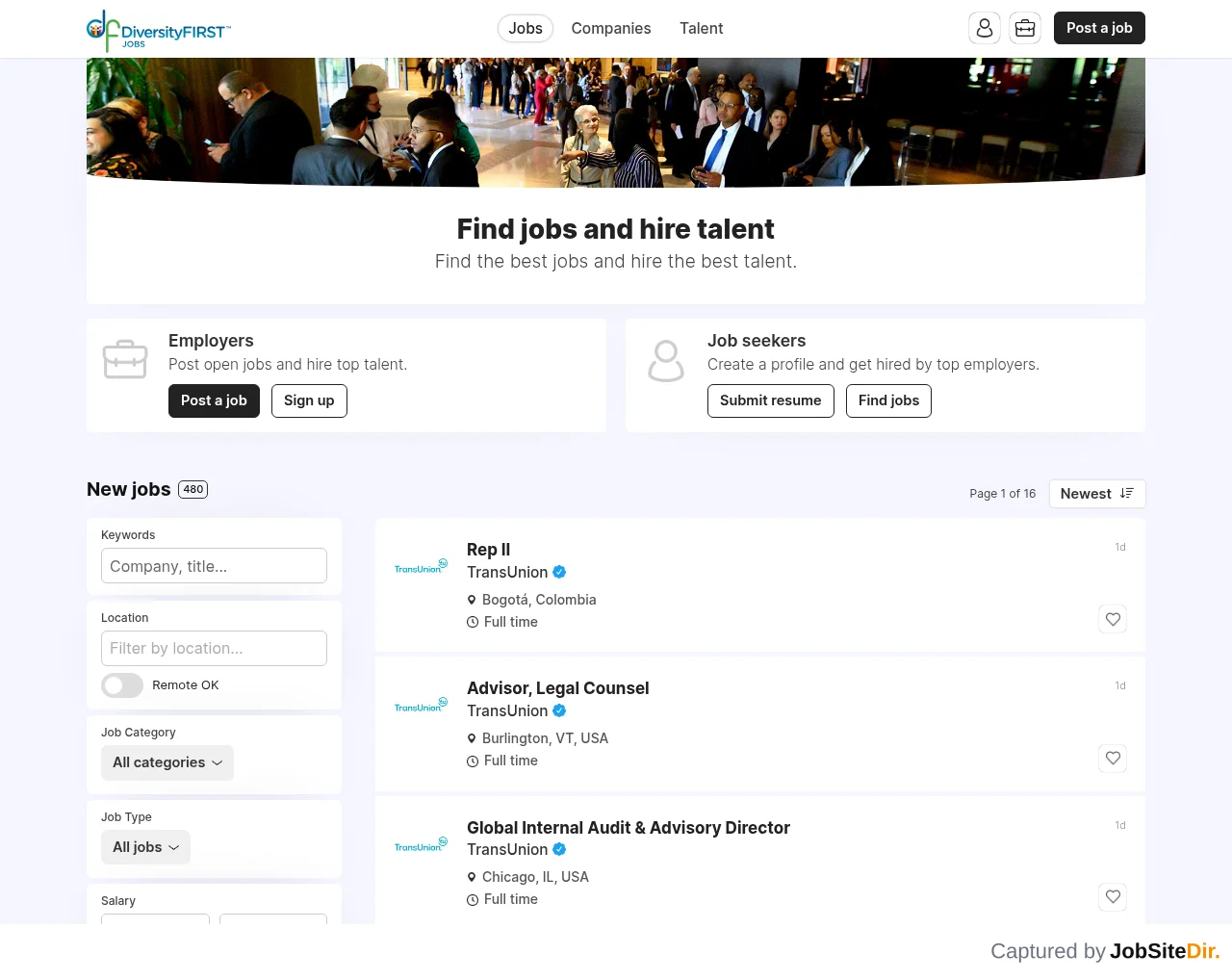Open the user account profile icon
Image resolution: width=1232 pixels, height=980 pixels.
point(985,28)
